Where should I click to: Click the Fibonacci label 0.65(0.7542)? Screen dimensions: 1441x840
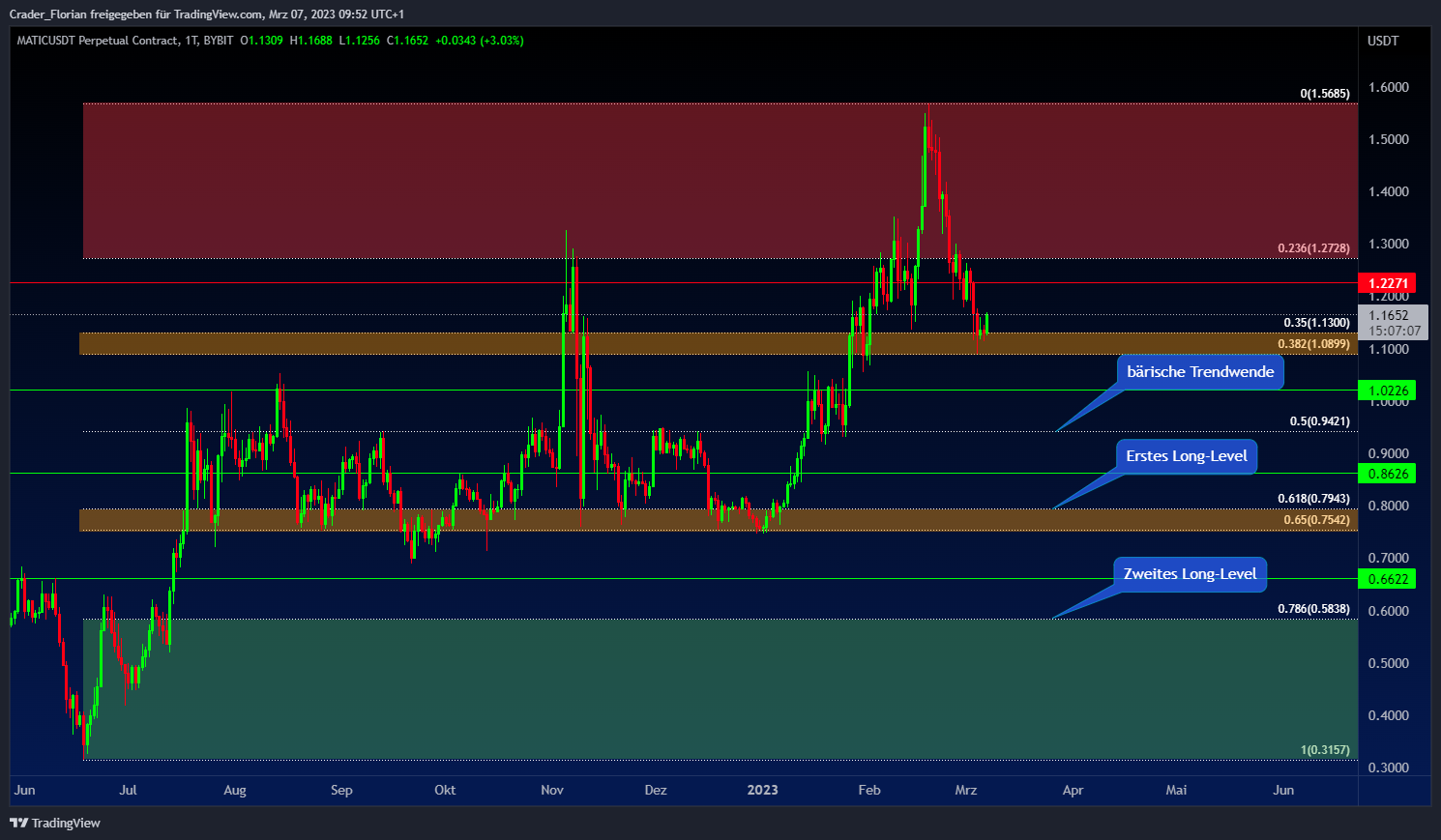click(1316, 520)
